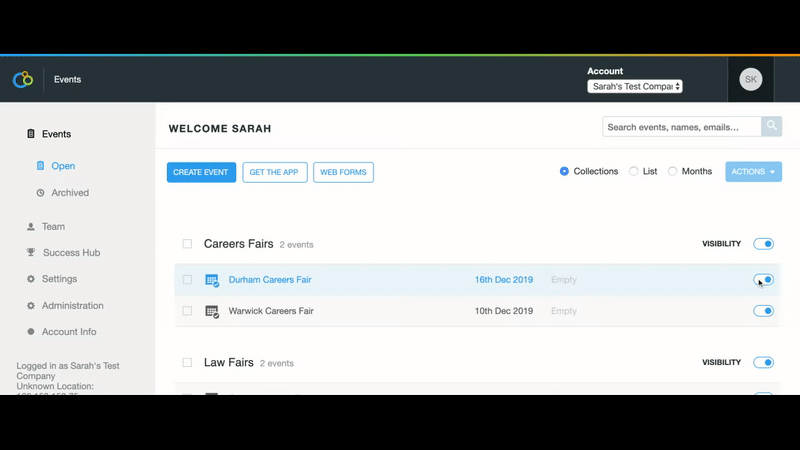Screen dimensions: 800x450
Task: Click the 16th Dec 2019 date
Action: click(504, 280)
